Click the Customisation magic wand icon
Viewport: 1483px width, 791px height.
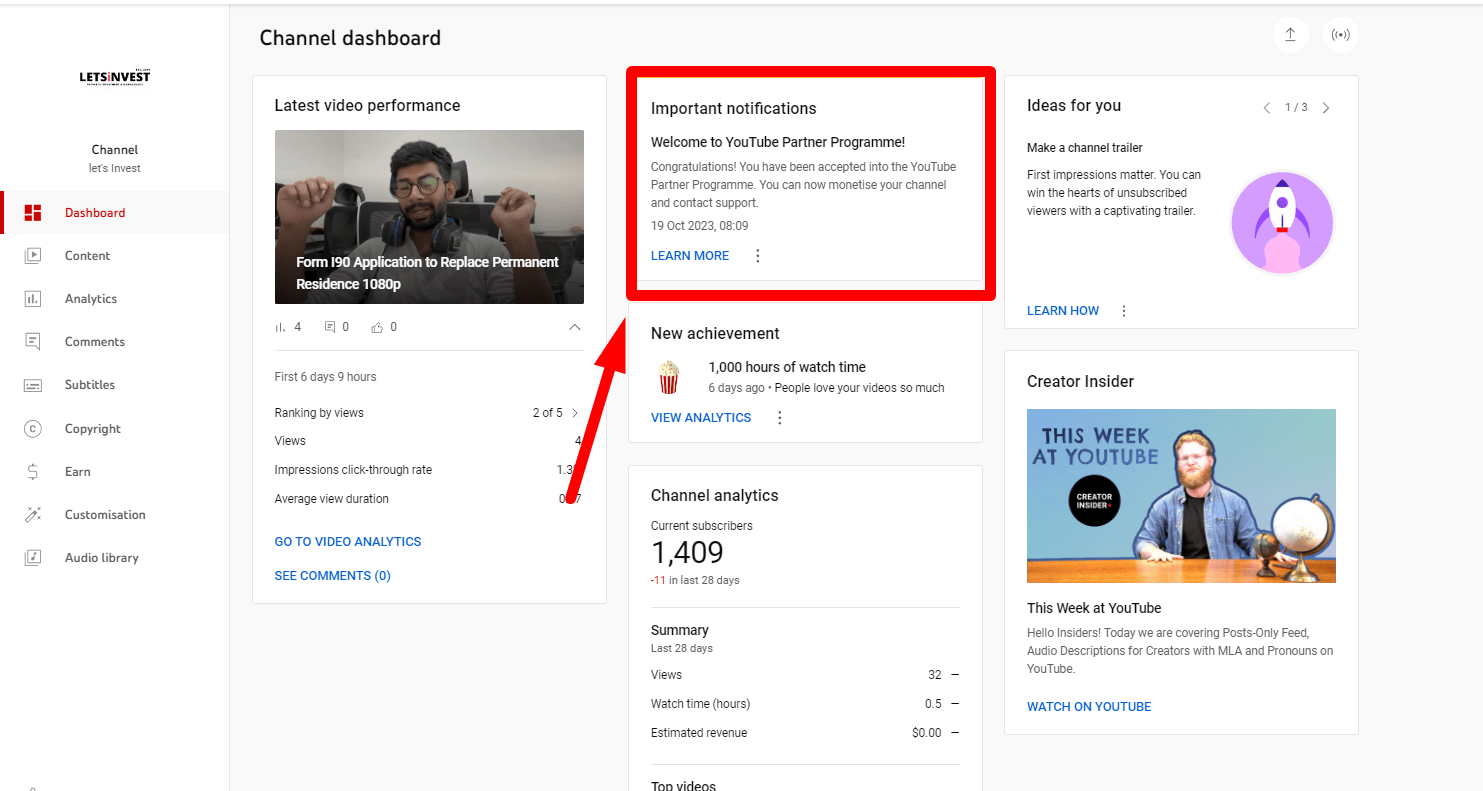click(33, 515)
